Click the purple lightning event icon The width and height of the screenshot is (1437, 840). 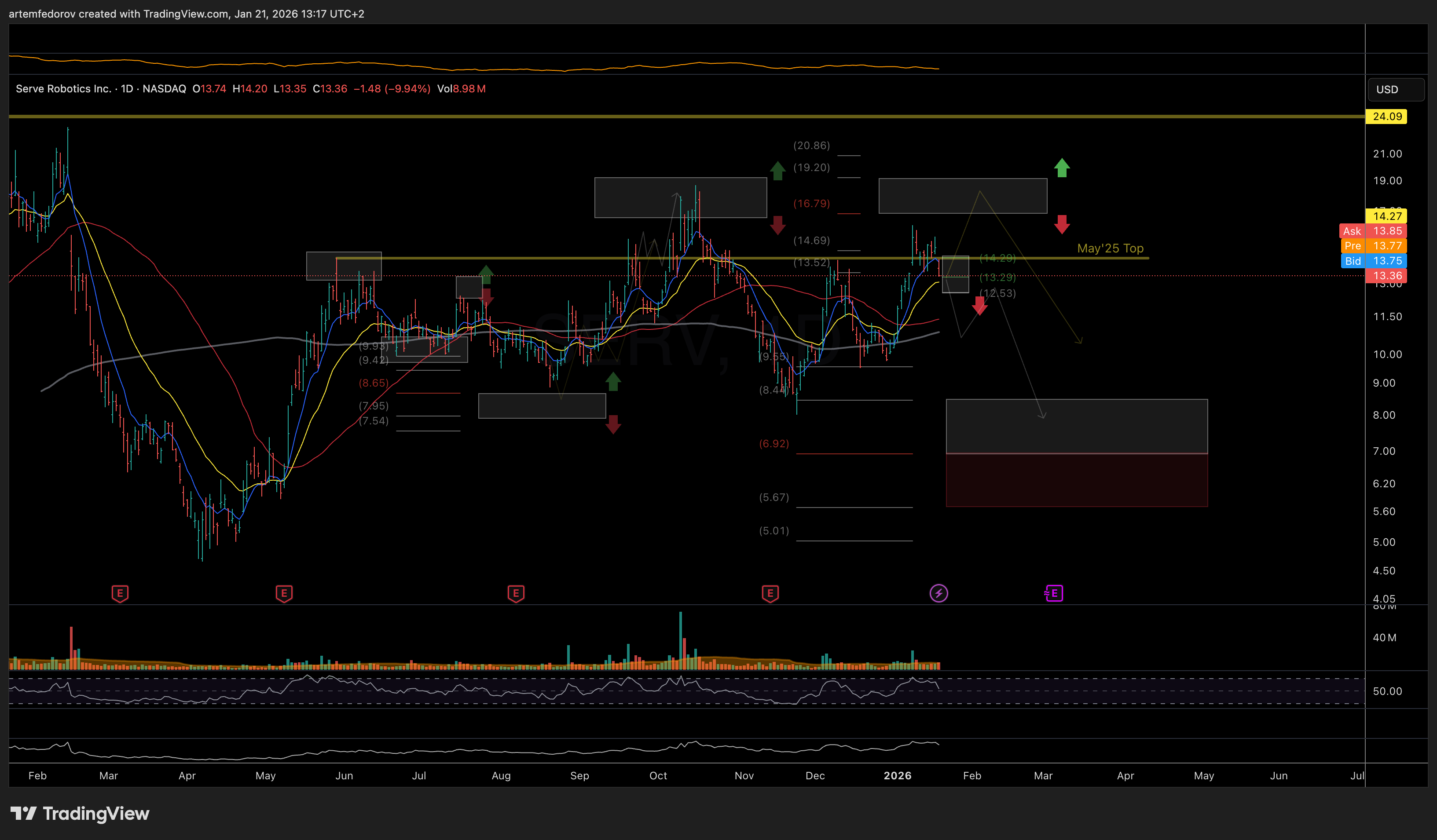tap(938, 593)
